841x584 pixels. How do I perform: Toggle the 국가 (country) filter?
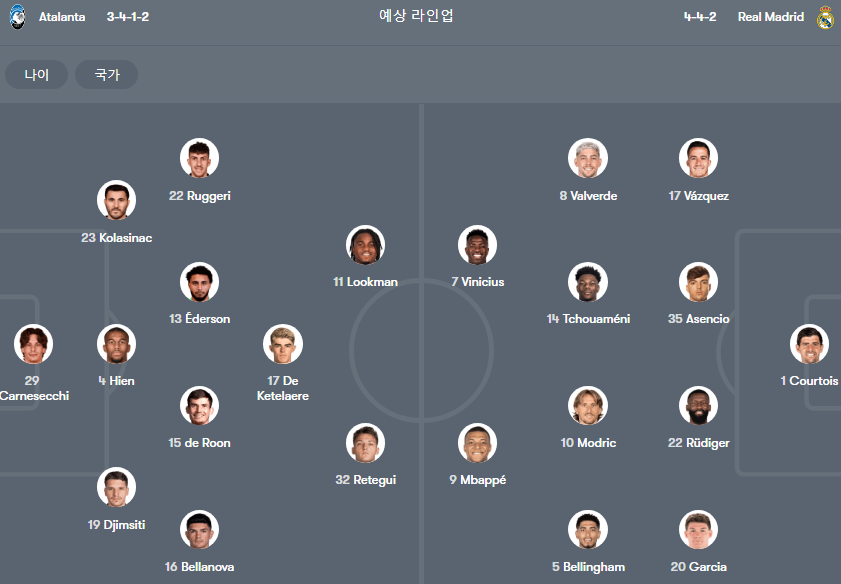click(107, 75)
